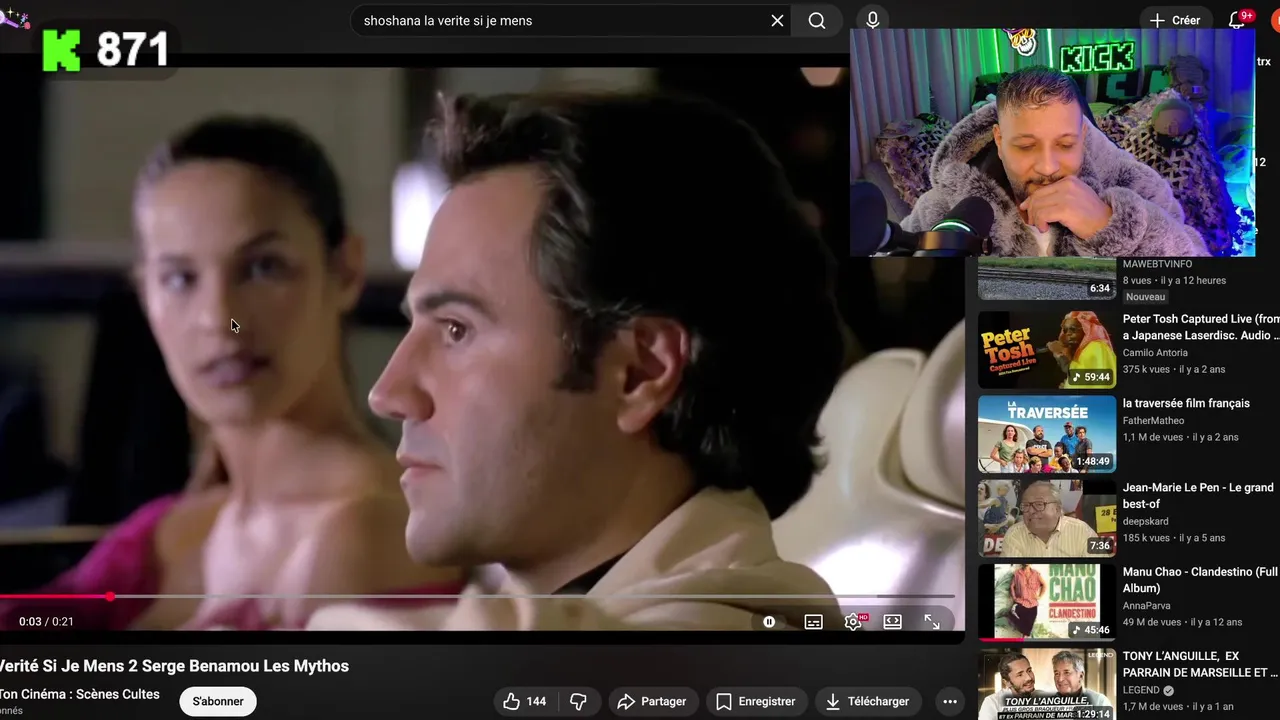Image resolution: width=1280 pixels, height=720 pixels.
Task: Like the video with thumbs up
Action: 525,701
